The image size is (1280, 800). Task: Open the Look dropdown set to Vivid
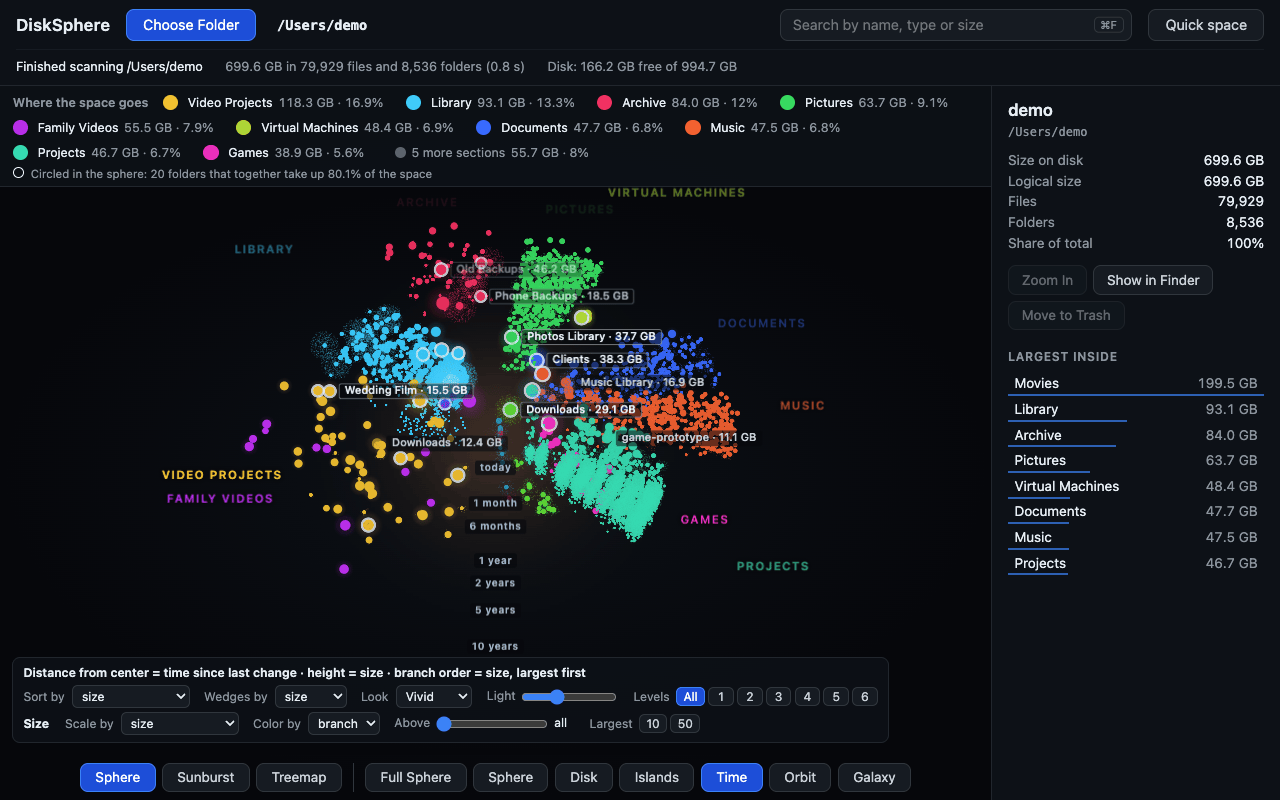434,696
